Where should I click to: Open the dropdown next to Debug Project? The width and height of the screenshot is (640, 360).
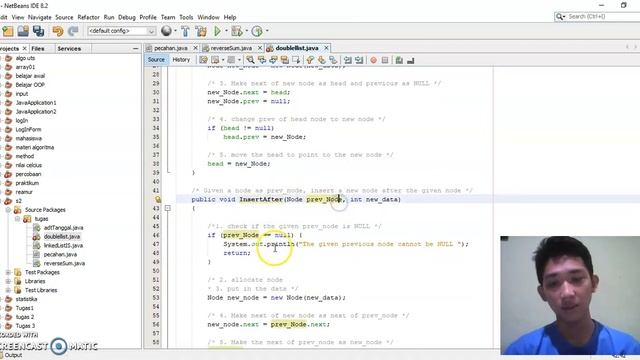pos(246,31)
